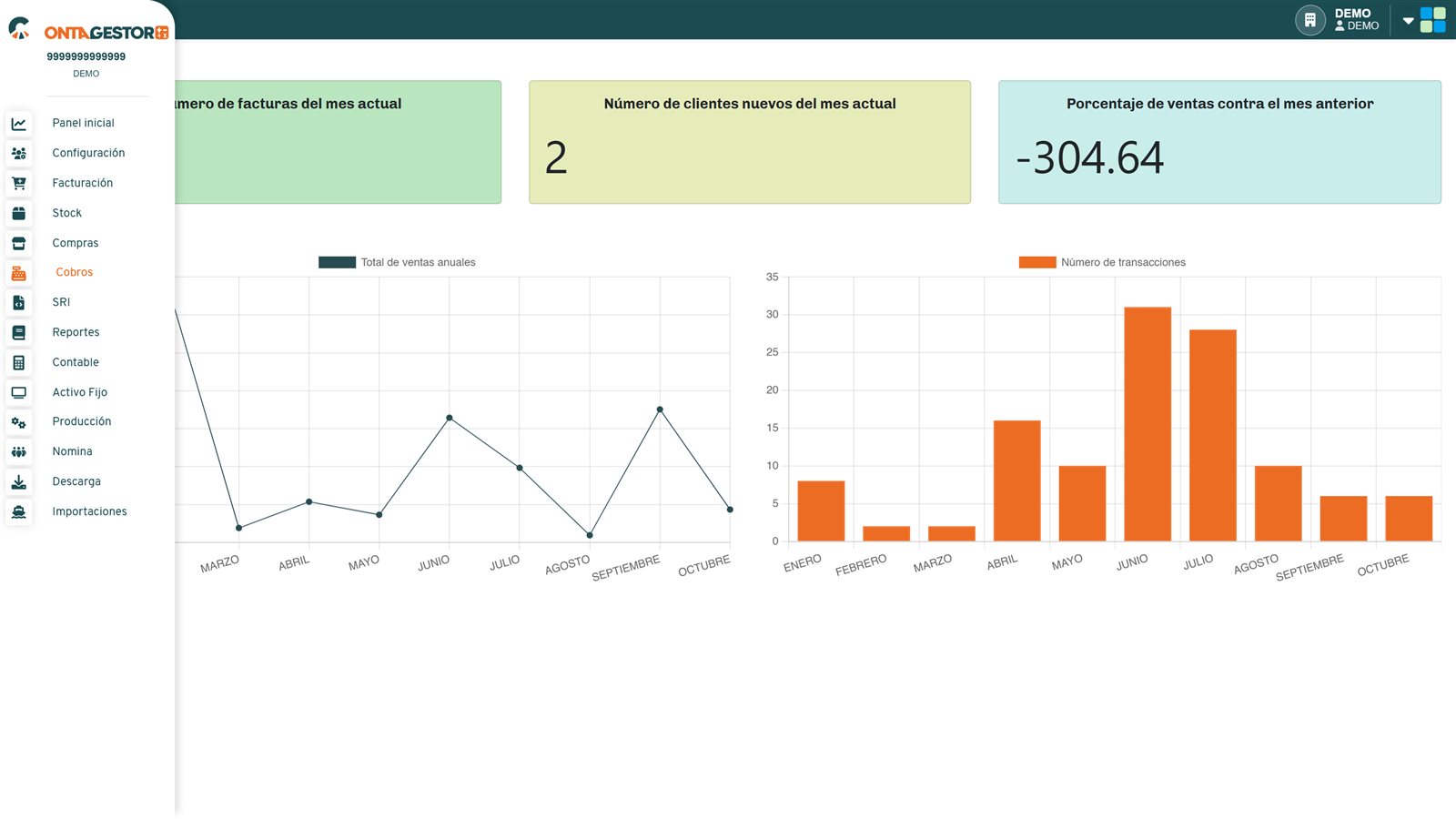This screenshot has height=819, width=1456.
Task: Click the company building avatar icon
Action: click(1310, 20)
